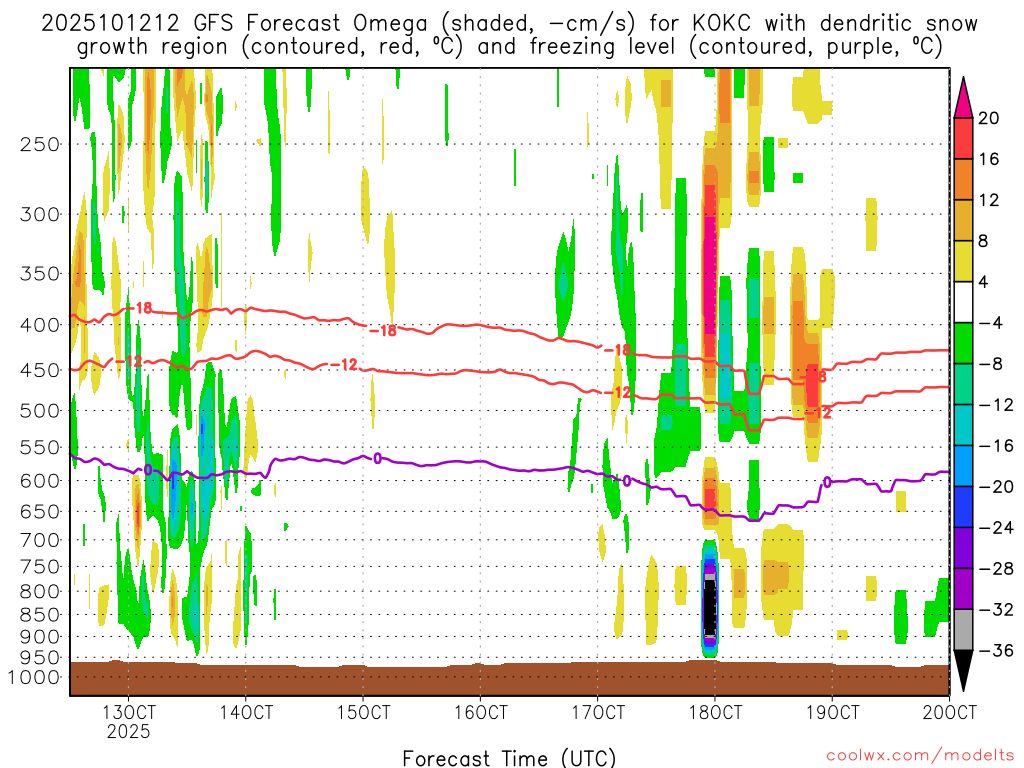Click the purple 0 freezing label near 190CT

point(827,482)
